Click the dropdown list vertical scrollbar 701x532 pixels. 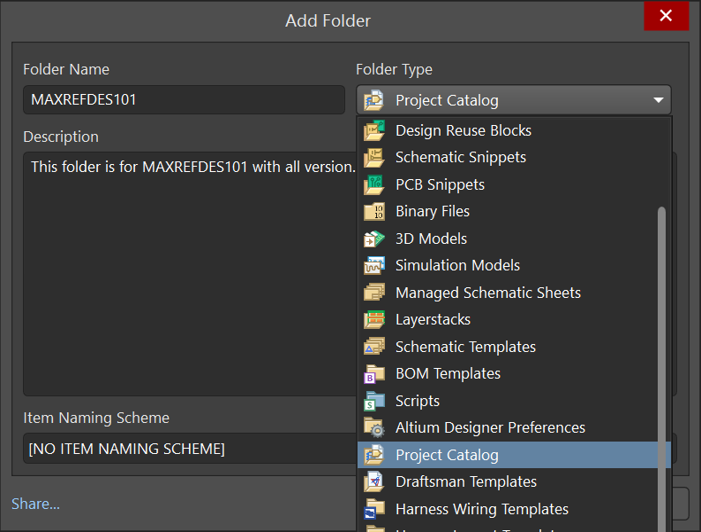(x=662, y=367)
